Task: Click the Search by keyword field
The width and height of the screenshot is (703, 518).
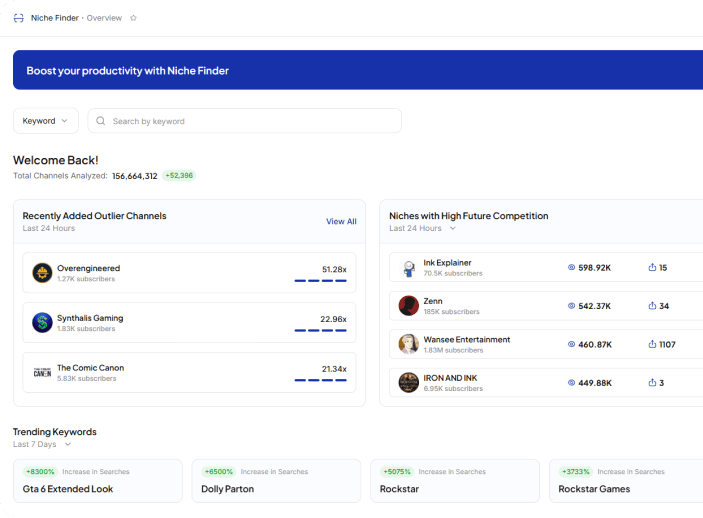Action: point(244,121)
